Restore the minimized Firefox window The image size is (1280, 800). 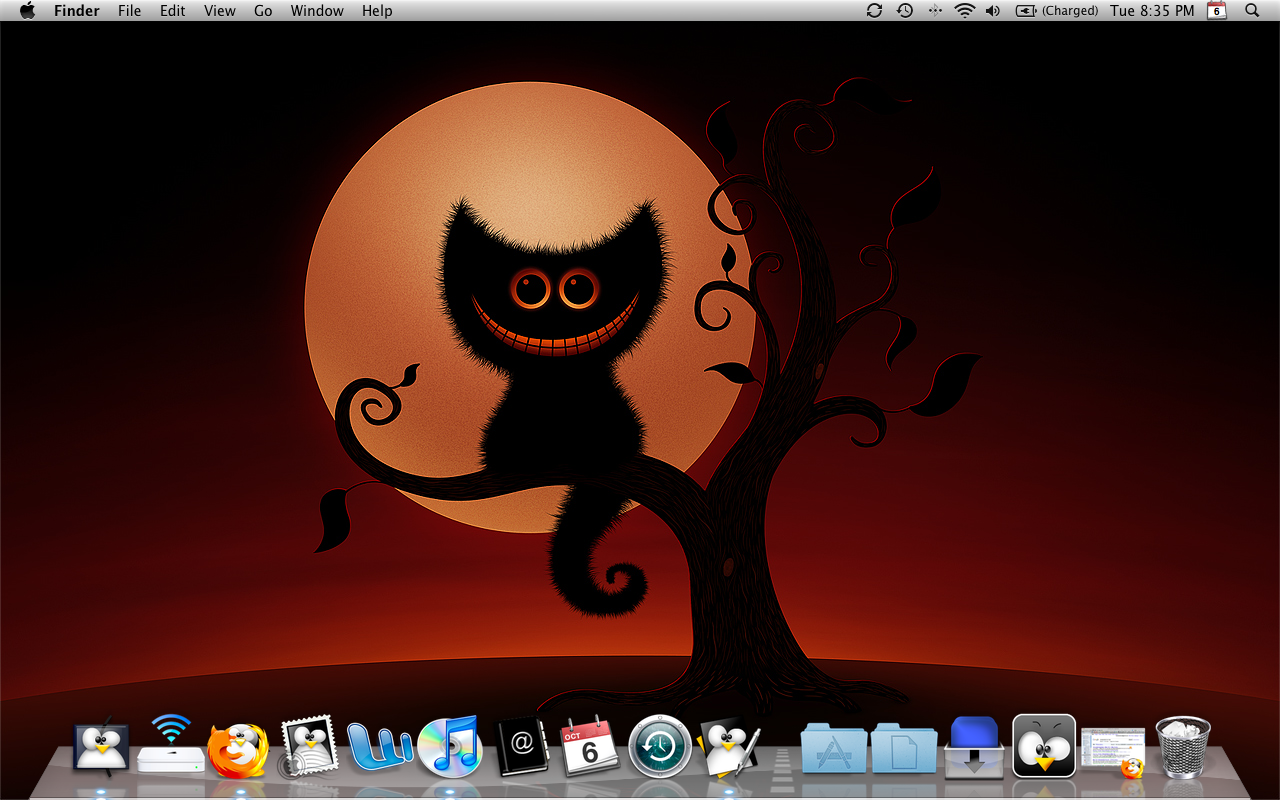[1113, 752]
